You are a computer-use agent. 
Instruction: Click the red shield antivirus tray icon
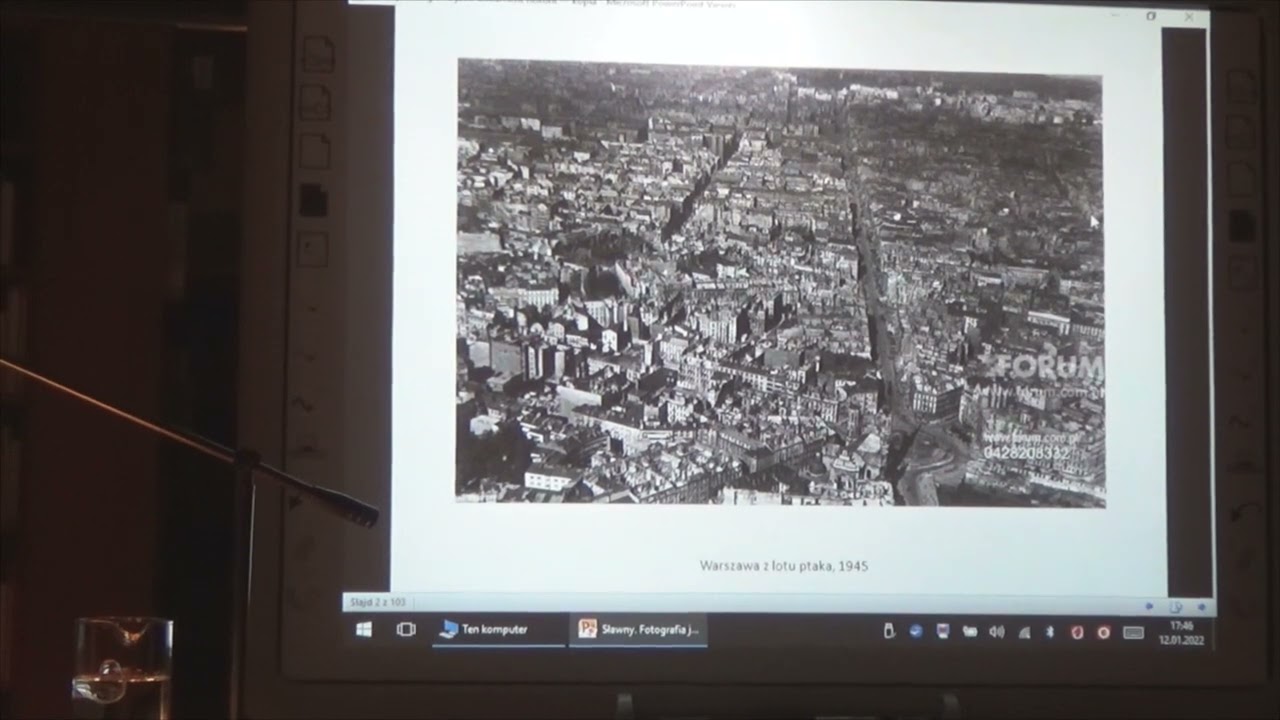[x=1077, y=632]
